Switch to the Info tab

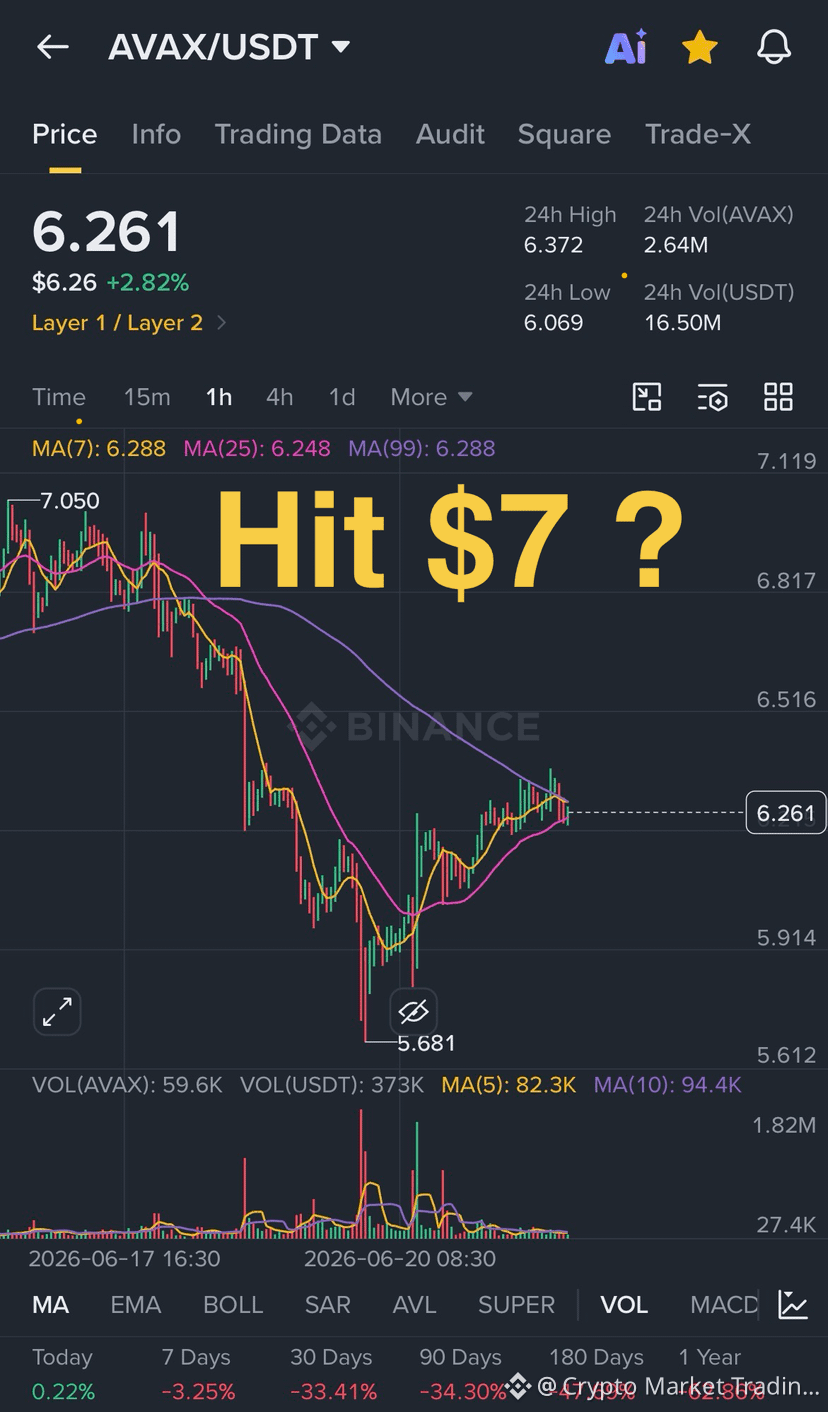pyautogui.click(x=156, y=134)
